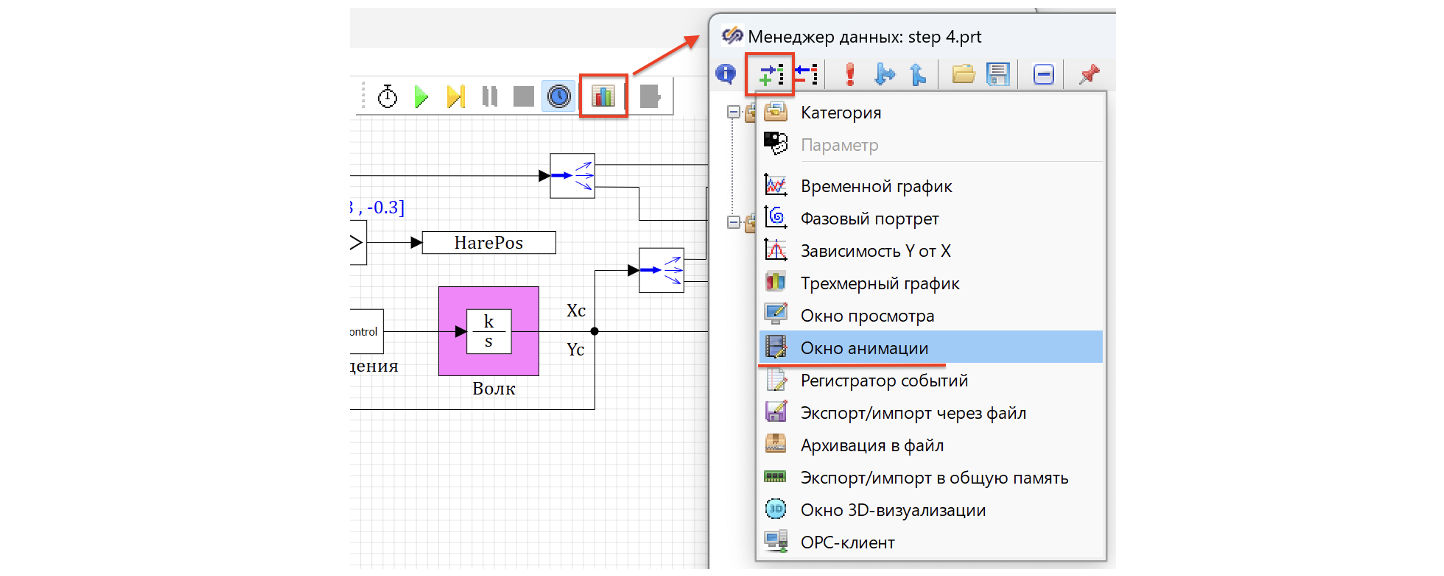
Task: Select Категория from the menu
Action: tap(931, 113)
